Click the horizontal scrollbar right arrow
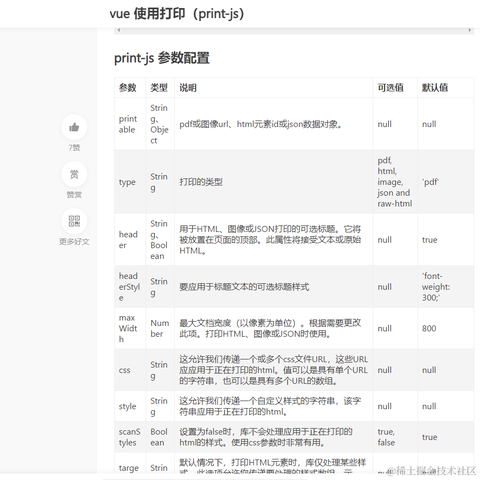This screenshot has height=480, width=480. [x=469, y=30]
